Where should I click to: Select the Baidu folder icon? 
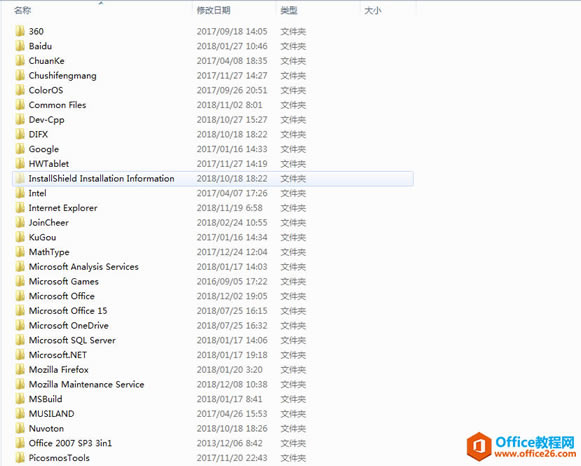20,46
